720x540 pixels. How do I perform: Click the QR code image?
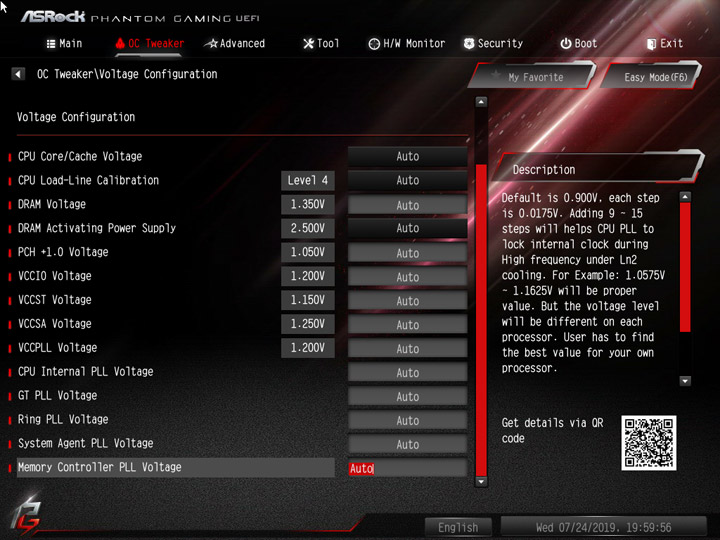(x=648, y=443)
